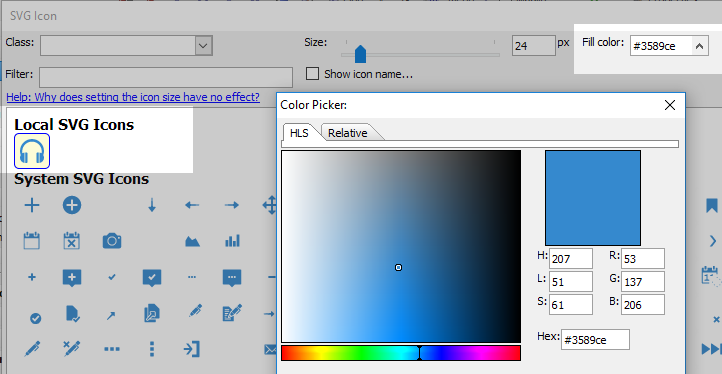
Task: Edit the L lightness value field
Action: (x=571, y=281)
